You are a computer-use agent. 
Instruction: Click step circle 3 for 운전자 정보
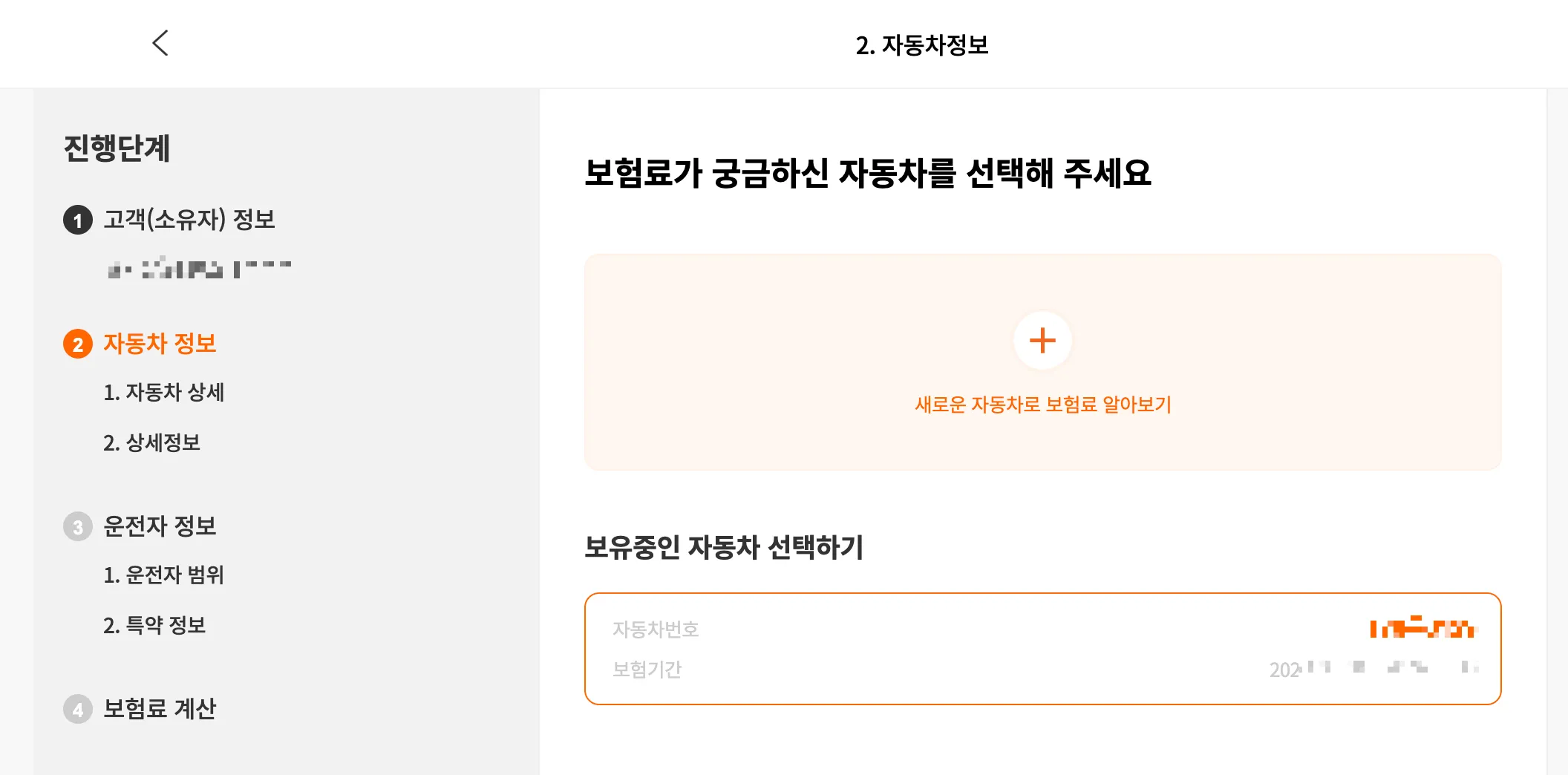point(76,526)
